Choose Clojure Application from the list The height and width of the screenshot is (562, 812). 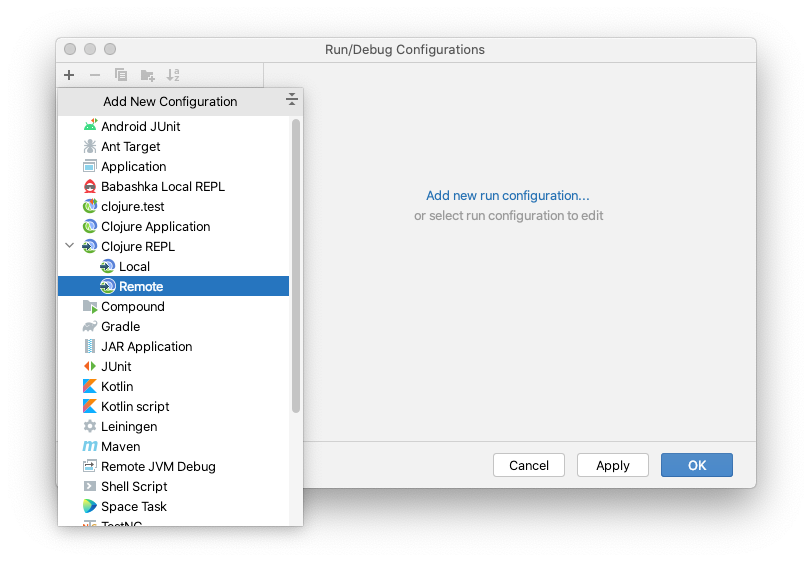tap(173, 226)
